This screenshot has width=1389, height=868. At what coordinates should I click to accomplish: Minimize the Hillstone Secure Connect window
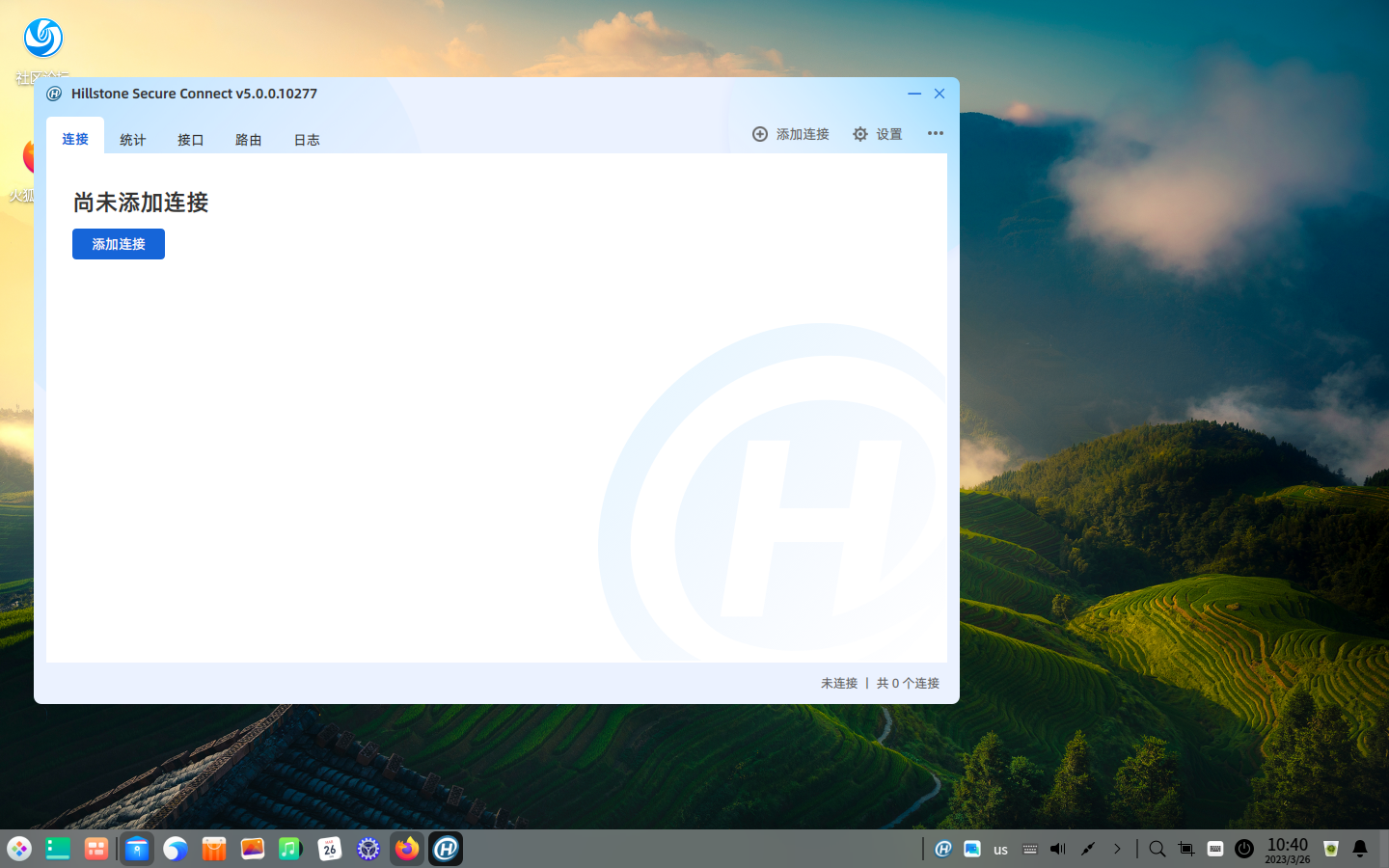tap(914, 94)
